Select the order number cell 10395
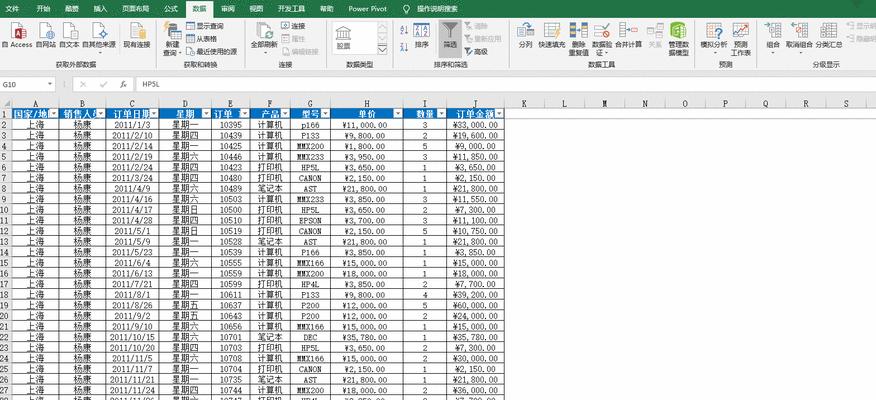The width and height of the screenshot is (876, 400). tap(231, 125)
